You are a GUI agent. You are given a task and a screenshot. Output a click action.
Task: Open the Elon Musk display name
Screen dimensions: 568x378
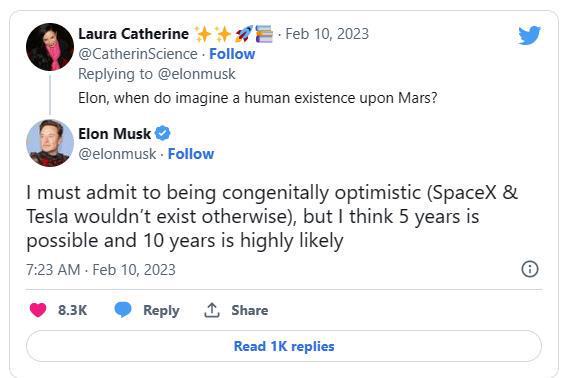114,133
